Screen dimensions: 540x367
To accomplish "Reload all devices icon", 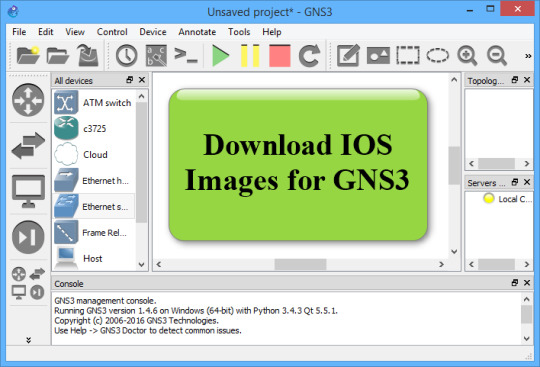I will (309, 55).
